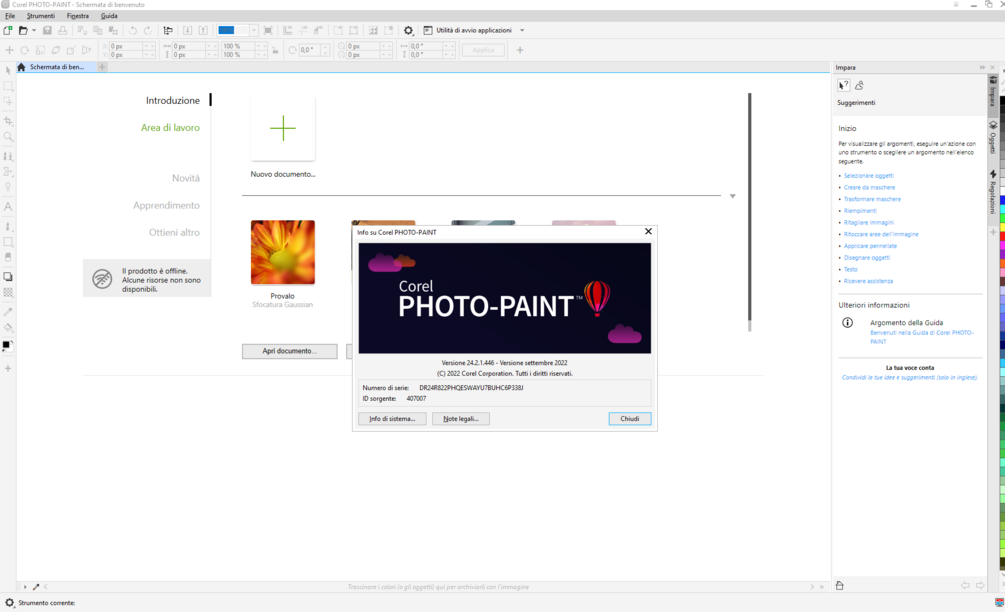The height and width of the screenshot is (612, 1005).
Task: Open the Finestra menu
Action: click(x=78, y=15)
